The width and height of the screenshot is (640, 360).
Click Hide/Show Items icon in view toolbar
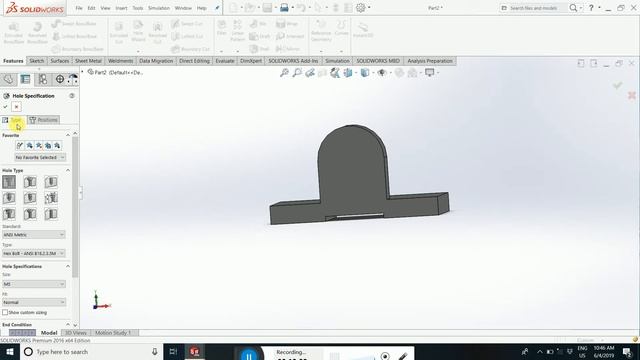click(x=382, y=73)
